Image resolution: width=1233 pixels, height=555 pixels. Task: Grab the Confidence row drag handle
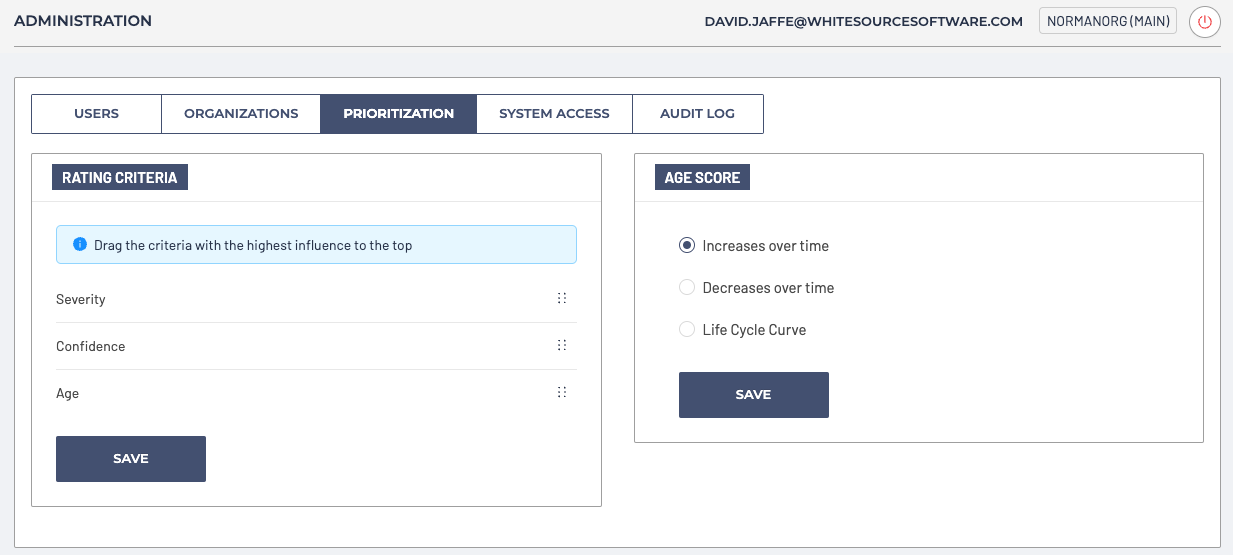(x=562, y=346)
